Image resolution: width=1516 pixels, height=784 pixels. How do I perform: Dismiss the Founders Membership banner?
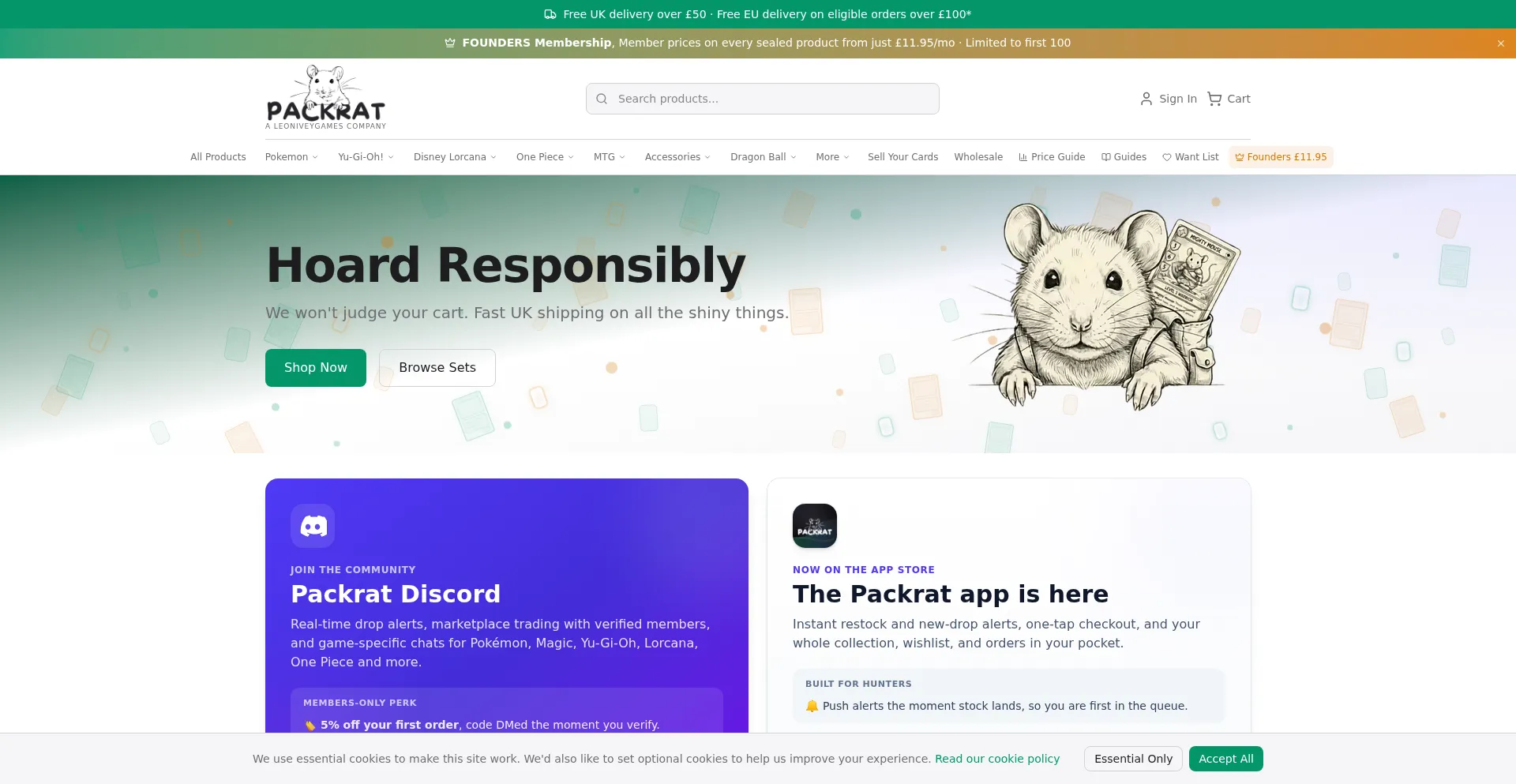1501,43
